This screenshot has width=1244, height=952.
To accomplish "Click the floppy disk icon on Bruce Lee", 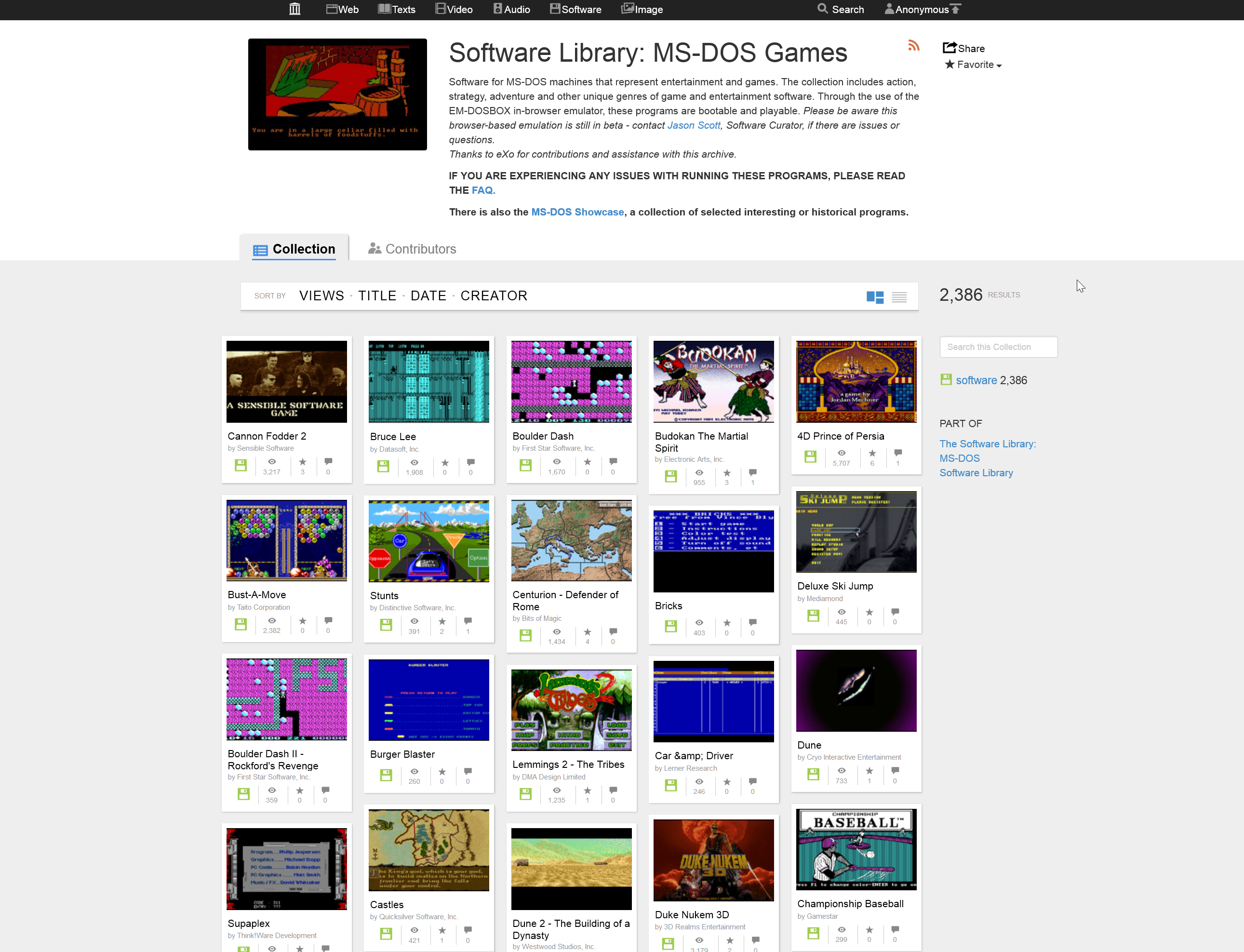I will (x=384, y=466).
